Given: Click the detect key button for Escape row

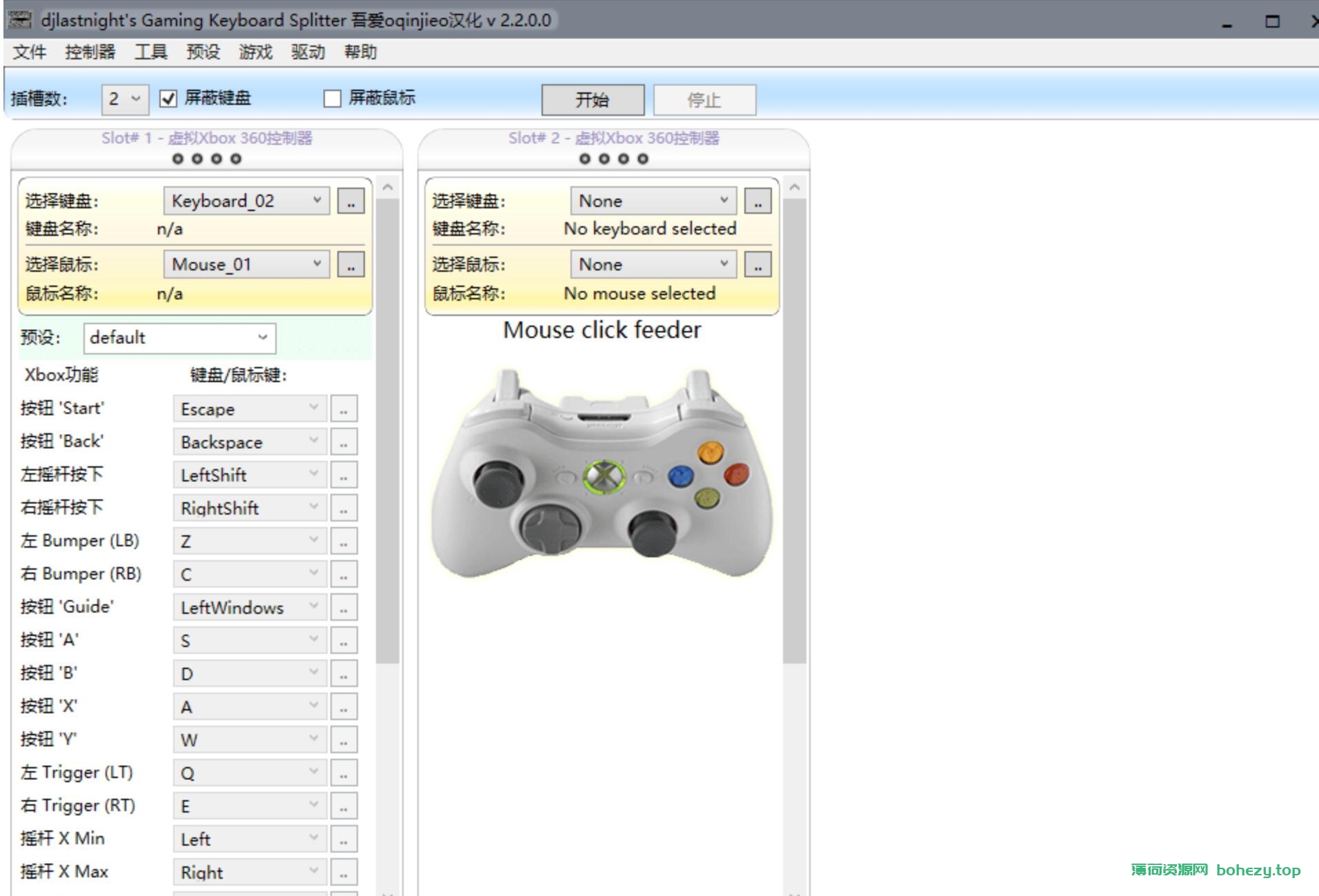Looking at the screenshot, I should [344, 408].
